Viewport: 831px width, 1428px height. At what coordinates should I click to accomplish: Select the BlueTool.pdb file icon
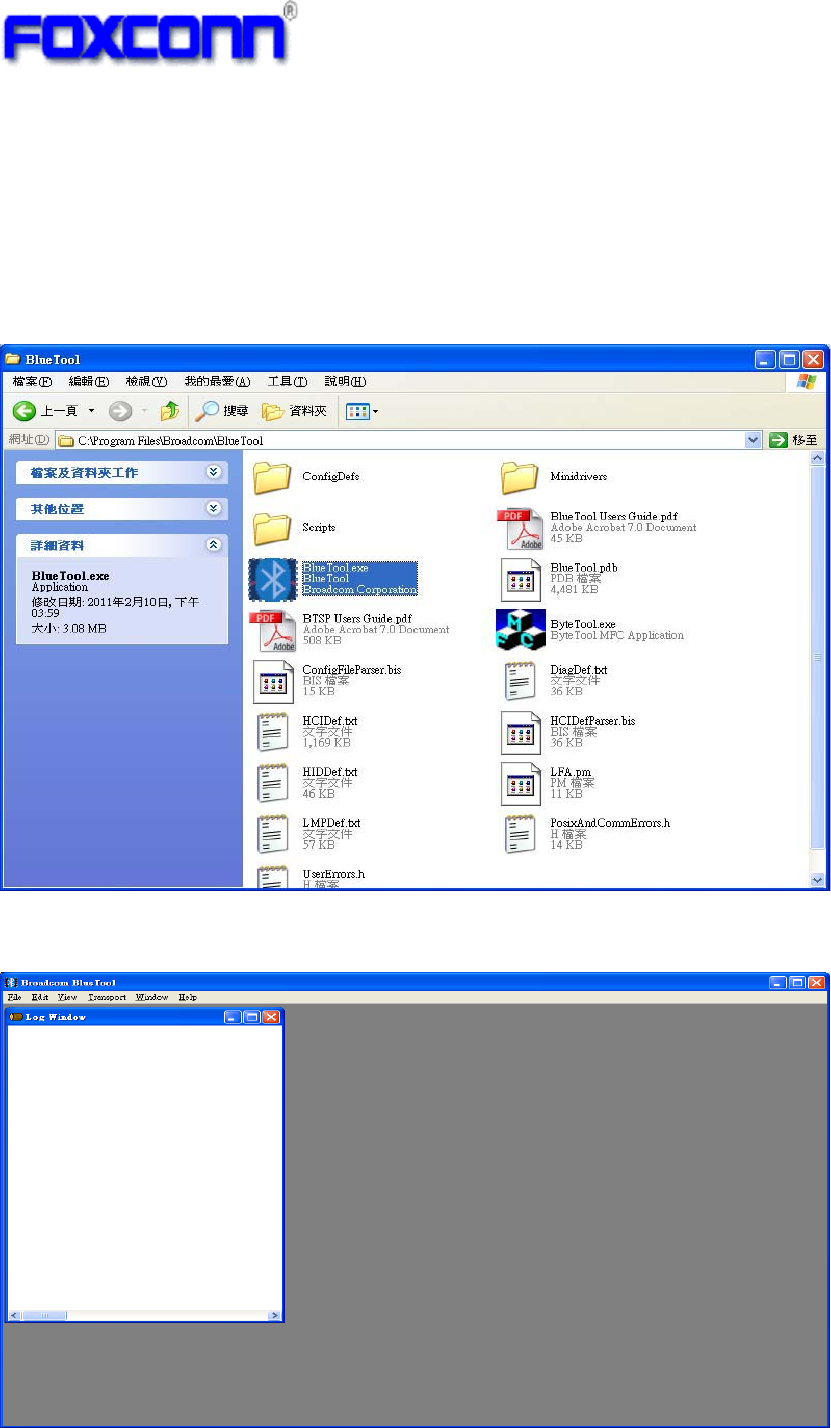point(520,580)
